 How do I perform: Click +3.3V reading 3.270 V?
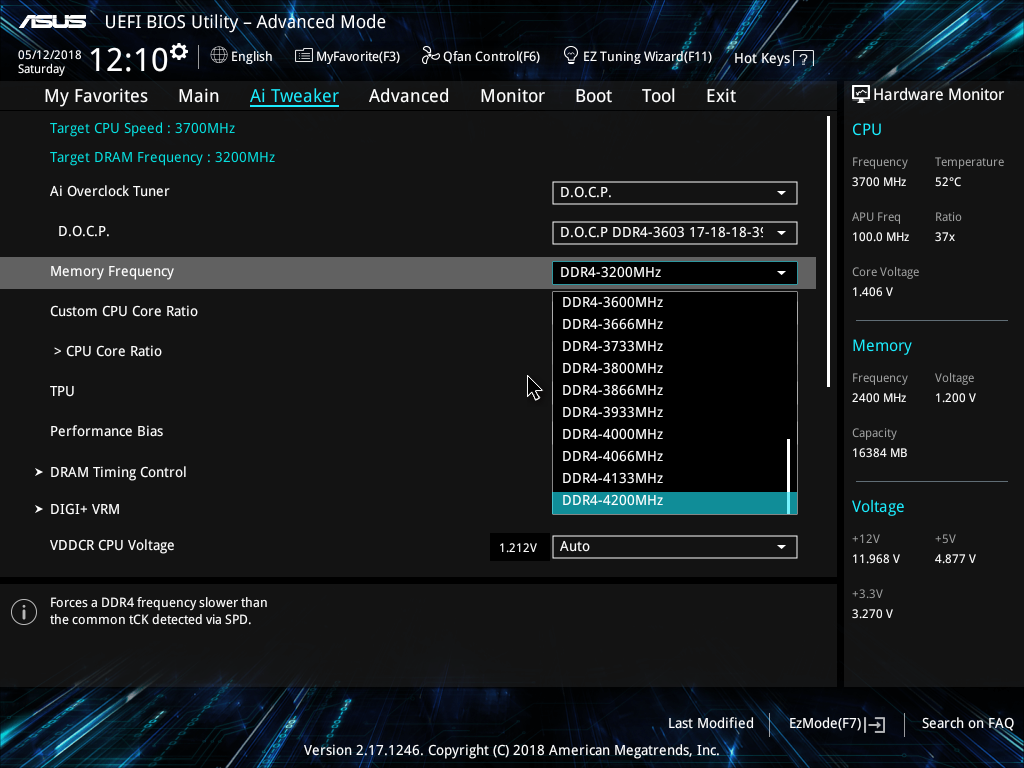click(872, 614)
